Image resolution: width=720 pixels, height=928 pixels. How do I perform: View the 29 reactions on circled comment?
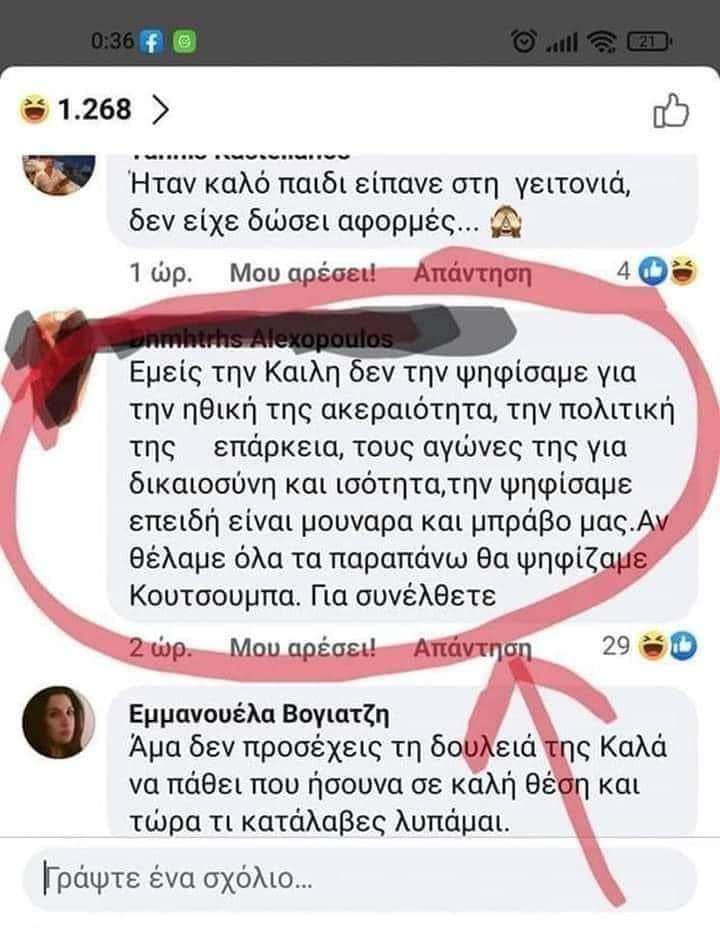(649, 645)
